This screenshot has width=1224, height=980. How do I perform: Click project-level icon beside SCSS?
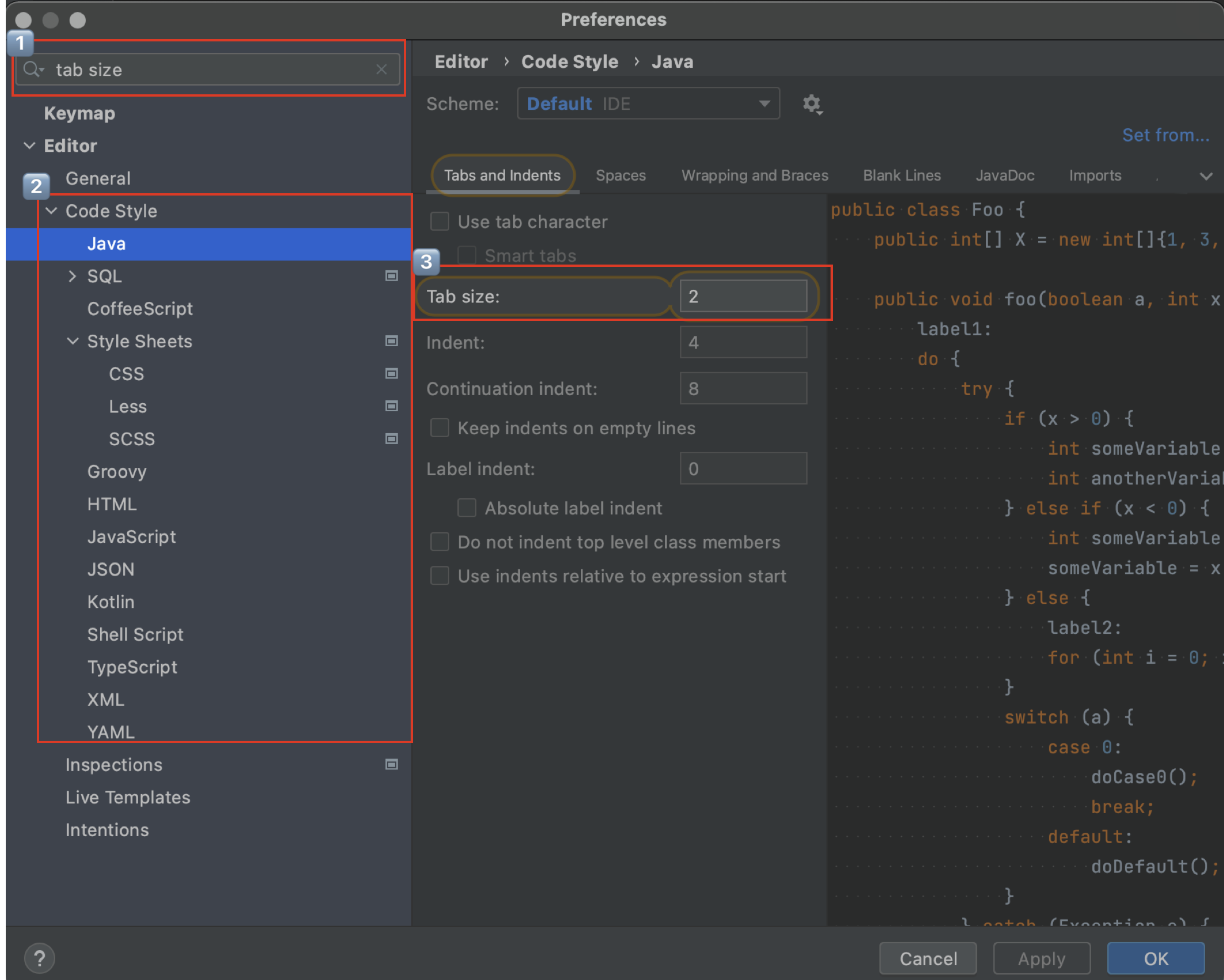[392, 439]
